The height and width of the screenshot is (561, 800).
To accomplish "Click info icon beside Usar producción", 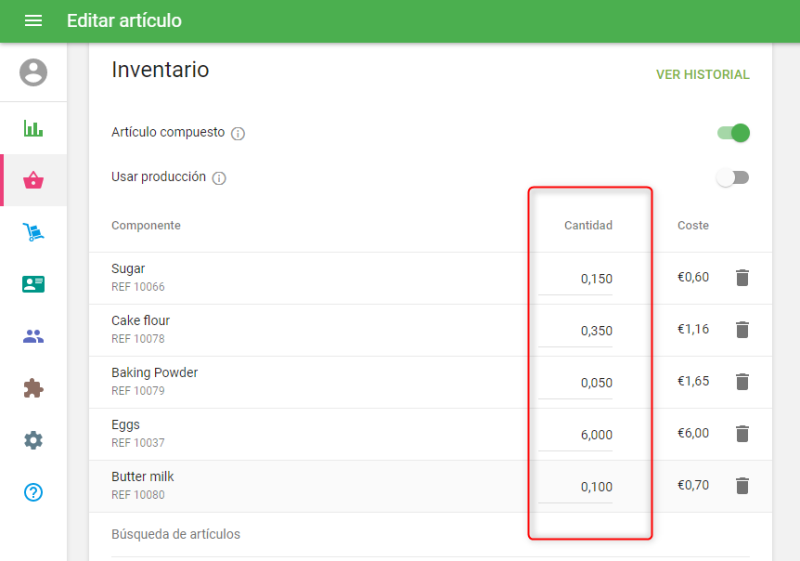I will click(219, 178).
